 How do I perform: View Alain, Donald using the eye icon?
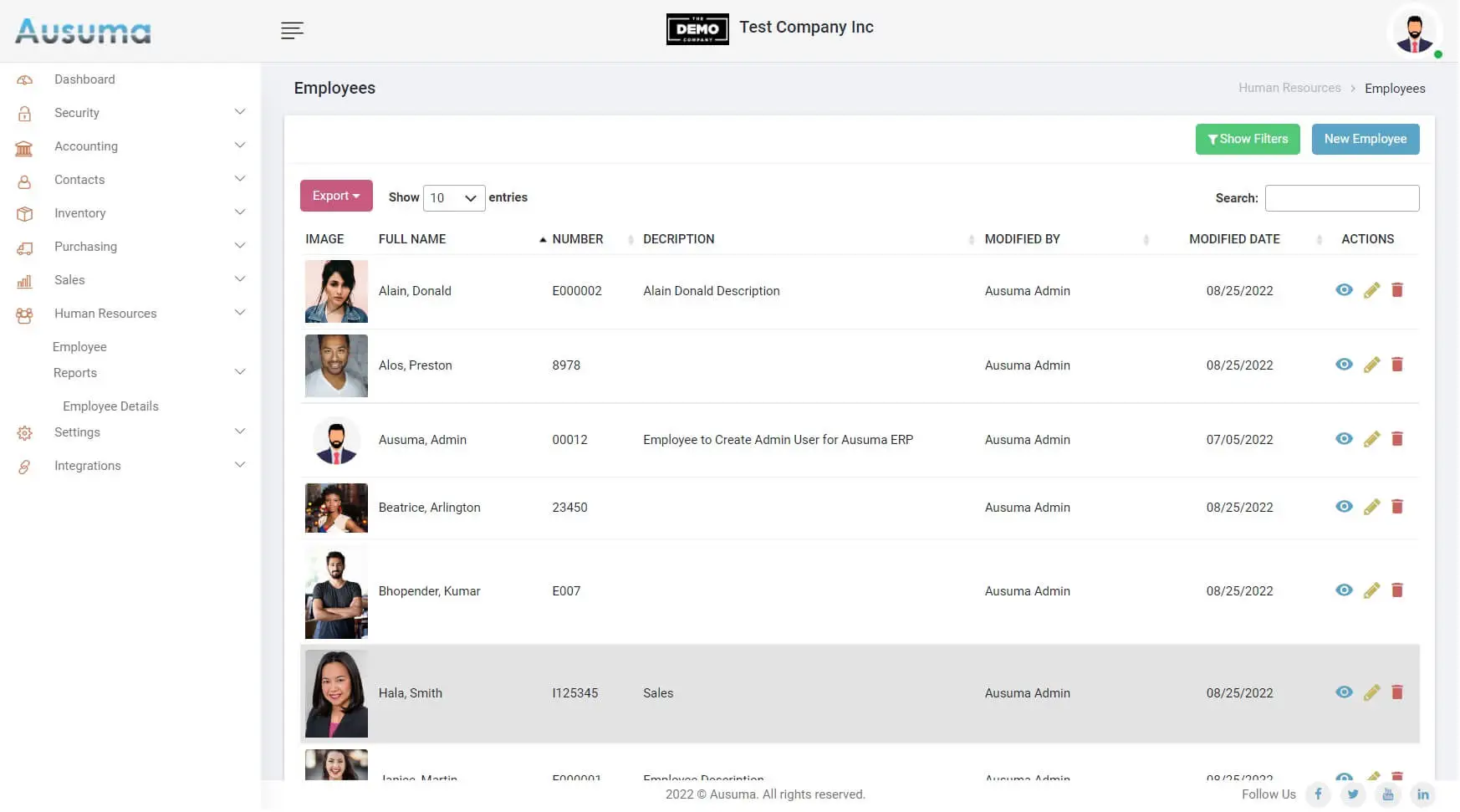[1344, 290]
